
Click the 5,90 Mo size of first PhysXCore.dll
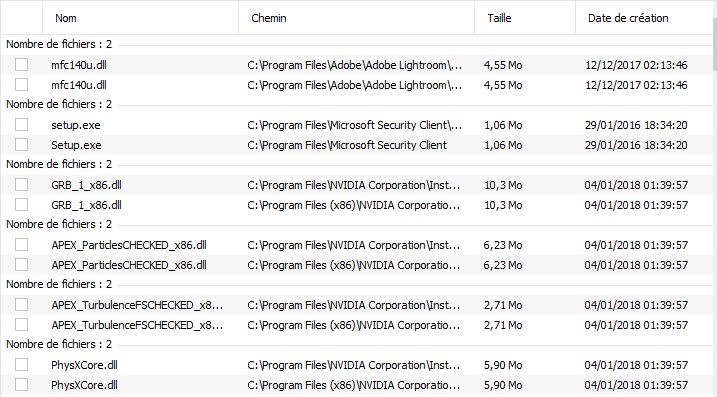pyautogui.click(x=503, y=365)
